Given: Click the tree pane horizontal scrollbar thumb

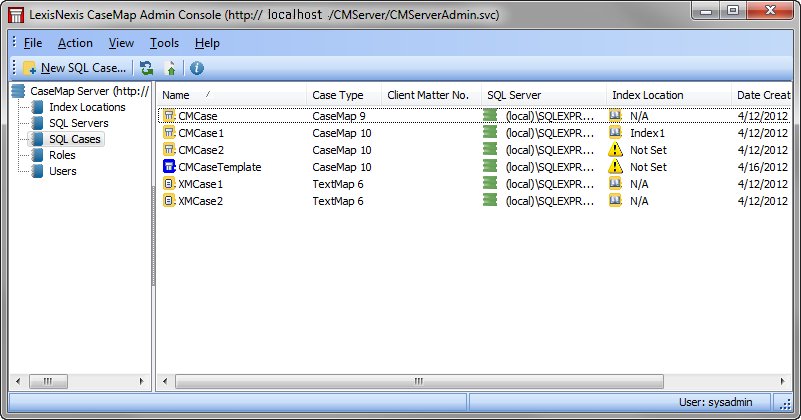Looking at the screenshot, I should click(48, 381).
